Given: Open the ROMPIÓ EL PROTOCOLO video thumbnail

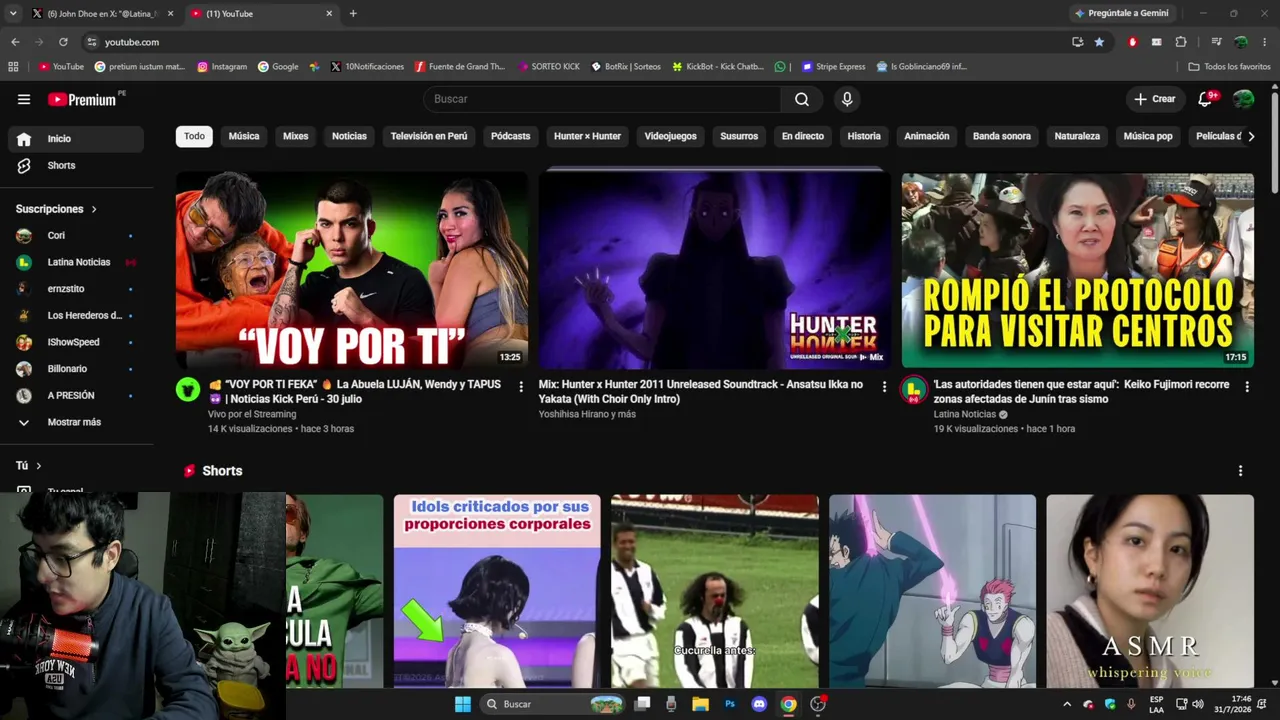Looking at the screenshot, I should click(1078, 270).
